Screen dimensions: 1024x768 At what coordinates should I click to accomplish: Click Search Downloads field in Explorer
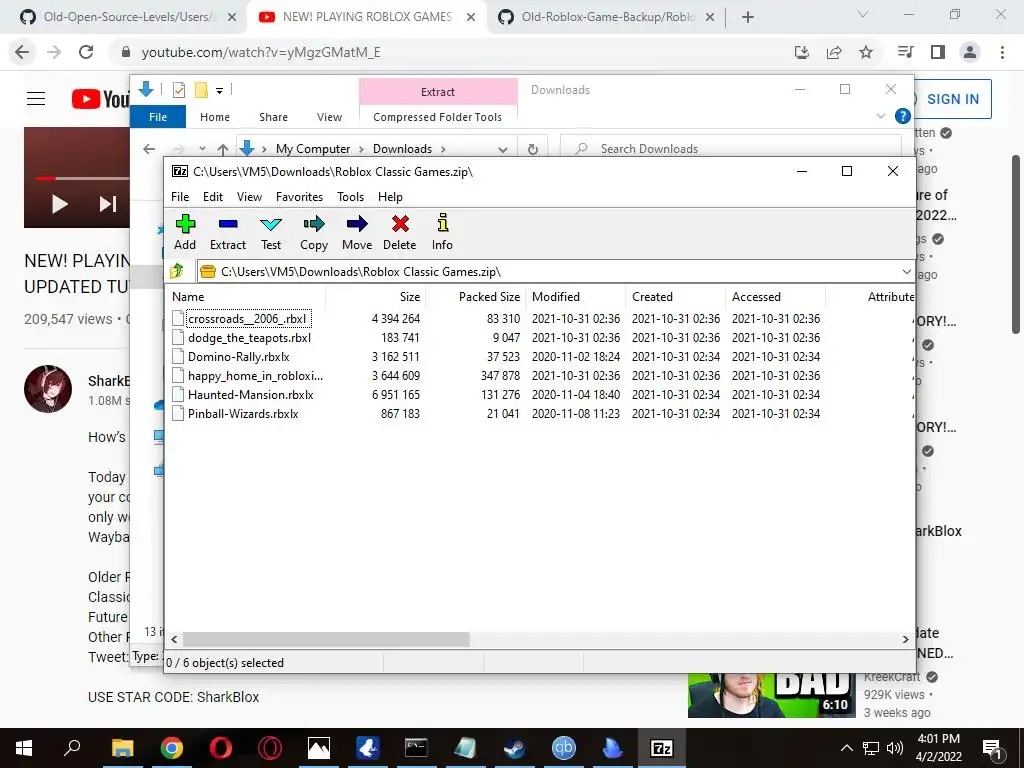(731, 148)
